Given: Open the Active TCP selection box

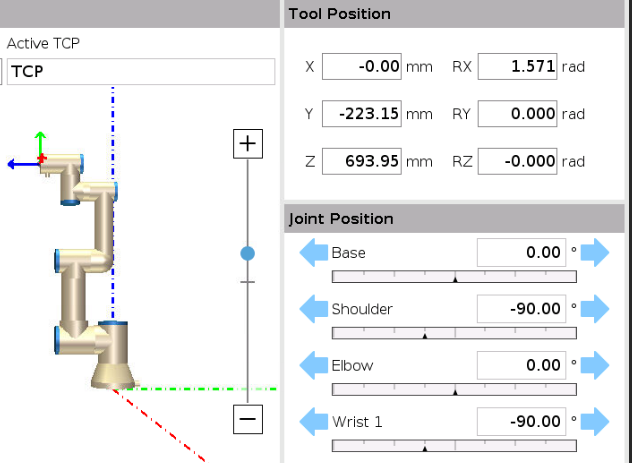Looking at the screenshot, I should (141, 71).
